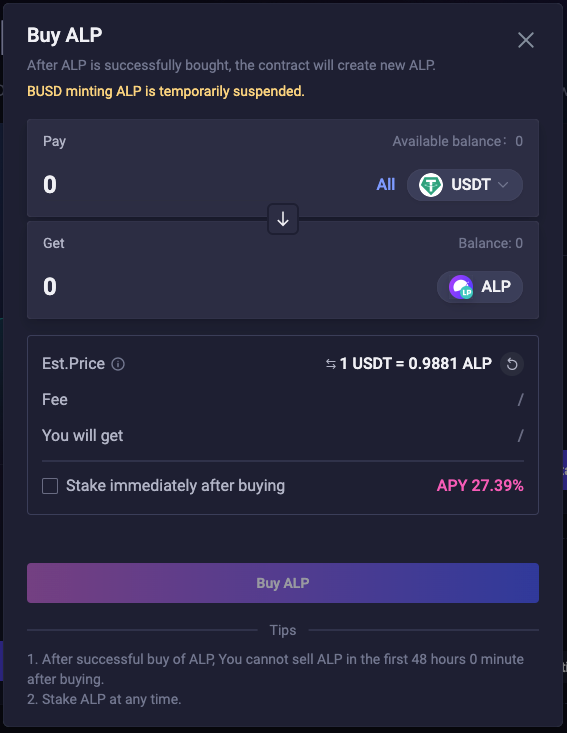This screenshot has height=733, width=567.
Task: Click the Stake immediately after buying label
Action: pyautogui.click(x=175, y=486)
